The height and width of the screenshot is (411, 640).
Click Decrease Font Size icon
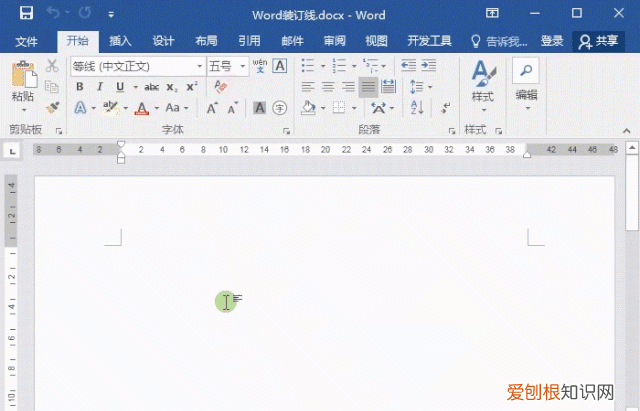coord(233,108)
